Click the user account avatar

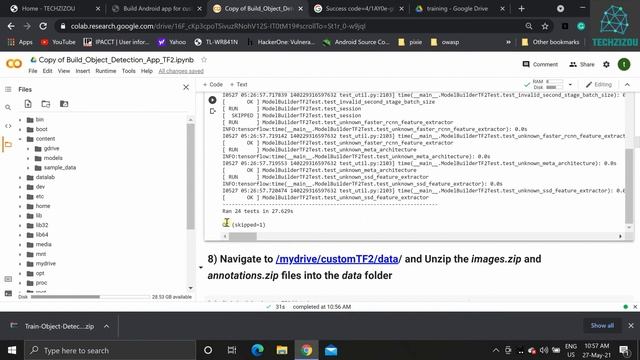click(624, 64)
